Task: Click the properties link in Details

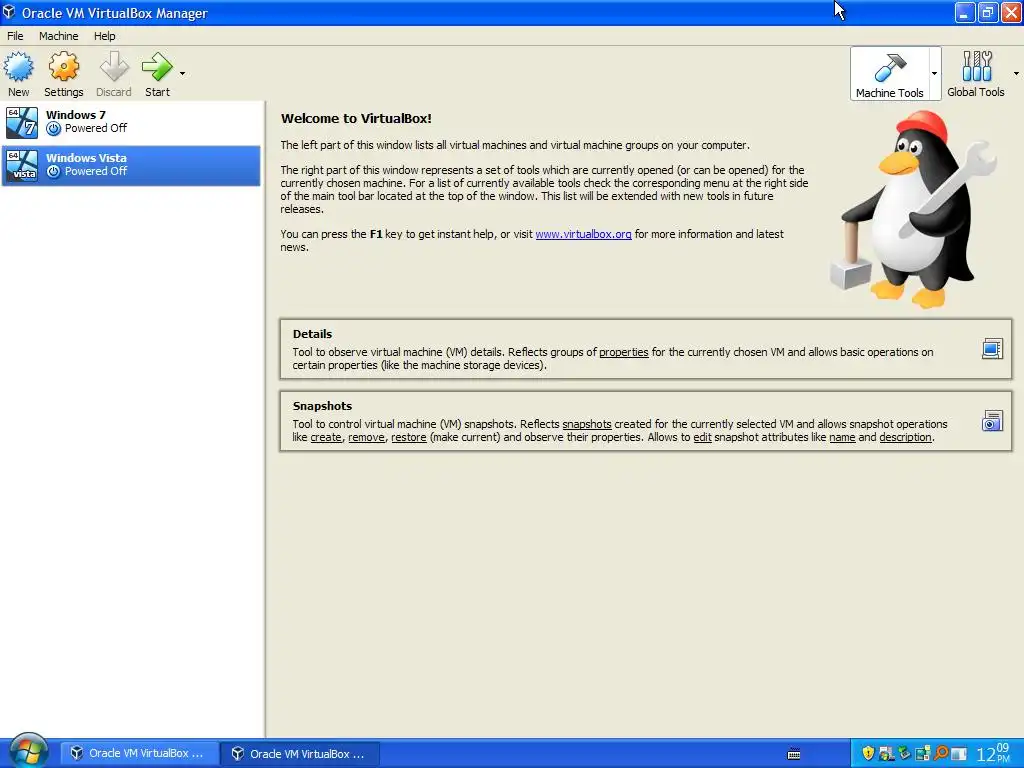Action: tap(624, 353)
